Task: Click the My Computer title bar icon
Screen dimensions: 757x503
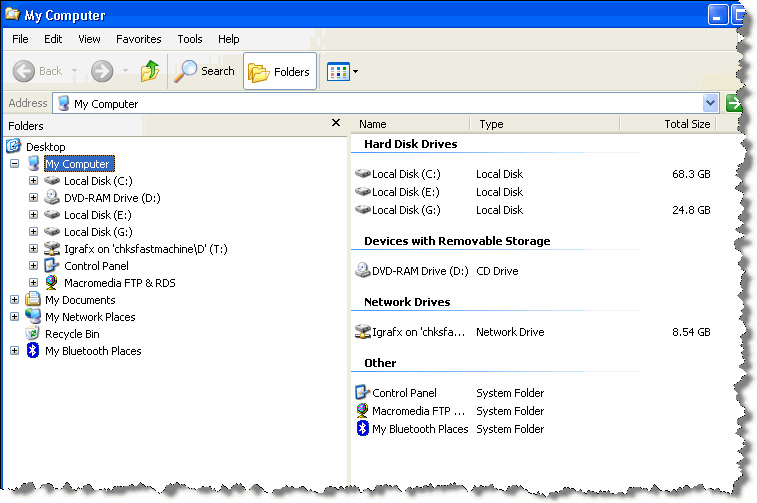Action: click(x=13, y=14)
